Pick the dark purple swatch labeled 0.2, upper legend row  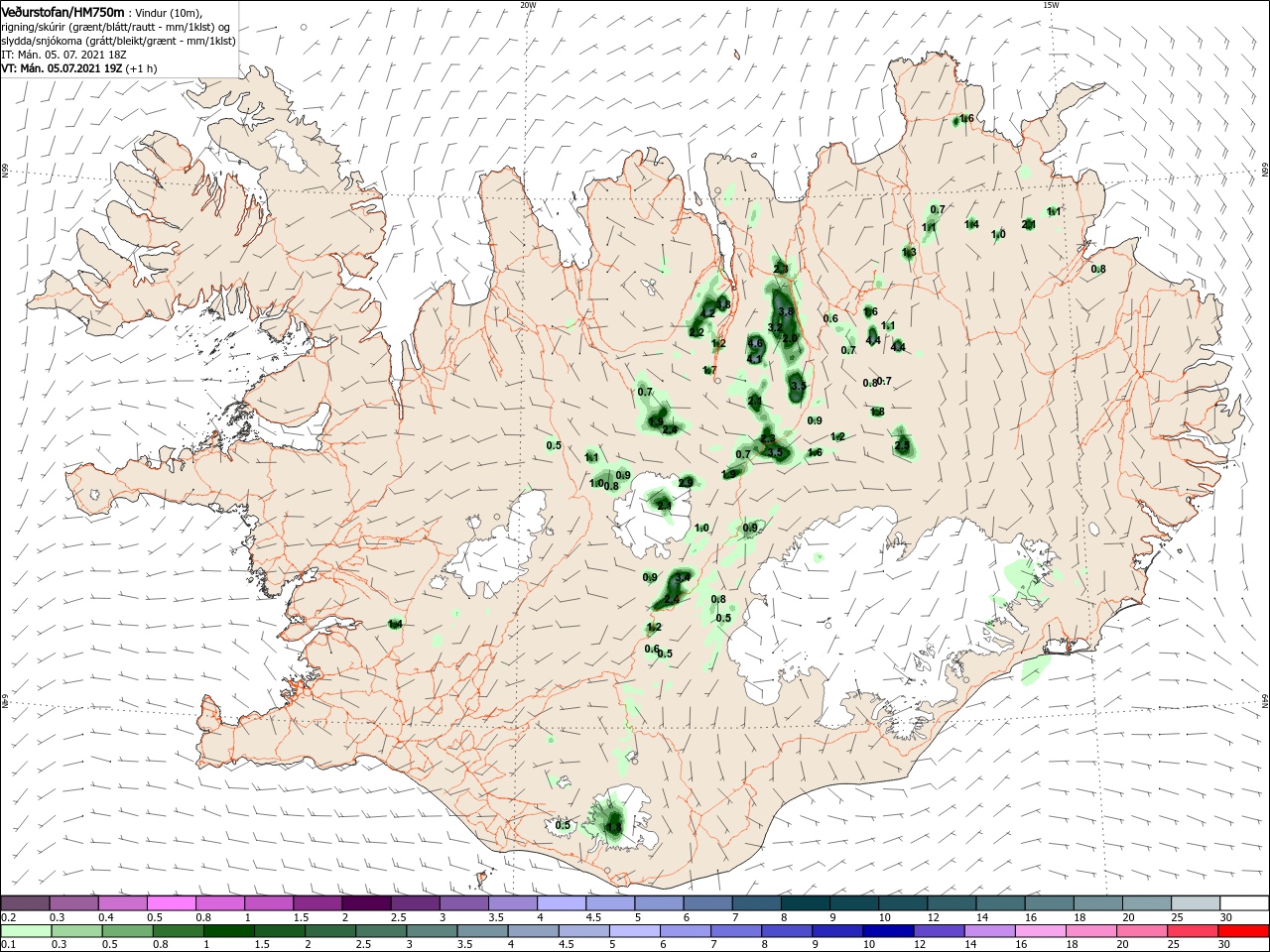click(x=25, y=903)
